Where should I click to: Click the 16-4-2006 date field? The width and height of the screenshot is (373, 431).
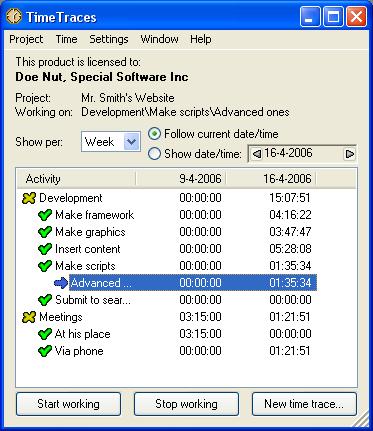pyautogui.click(x=302, y=154)
